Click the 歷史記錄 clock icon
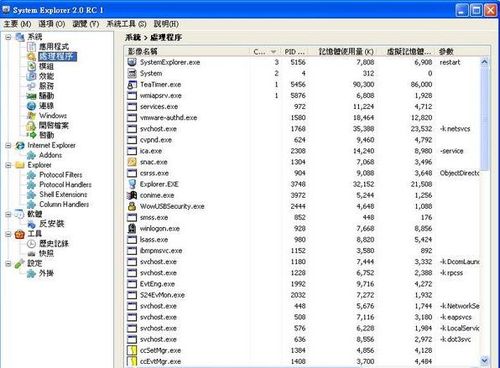 click(x=31, y=244)
